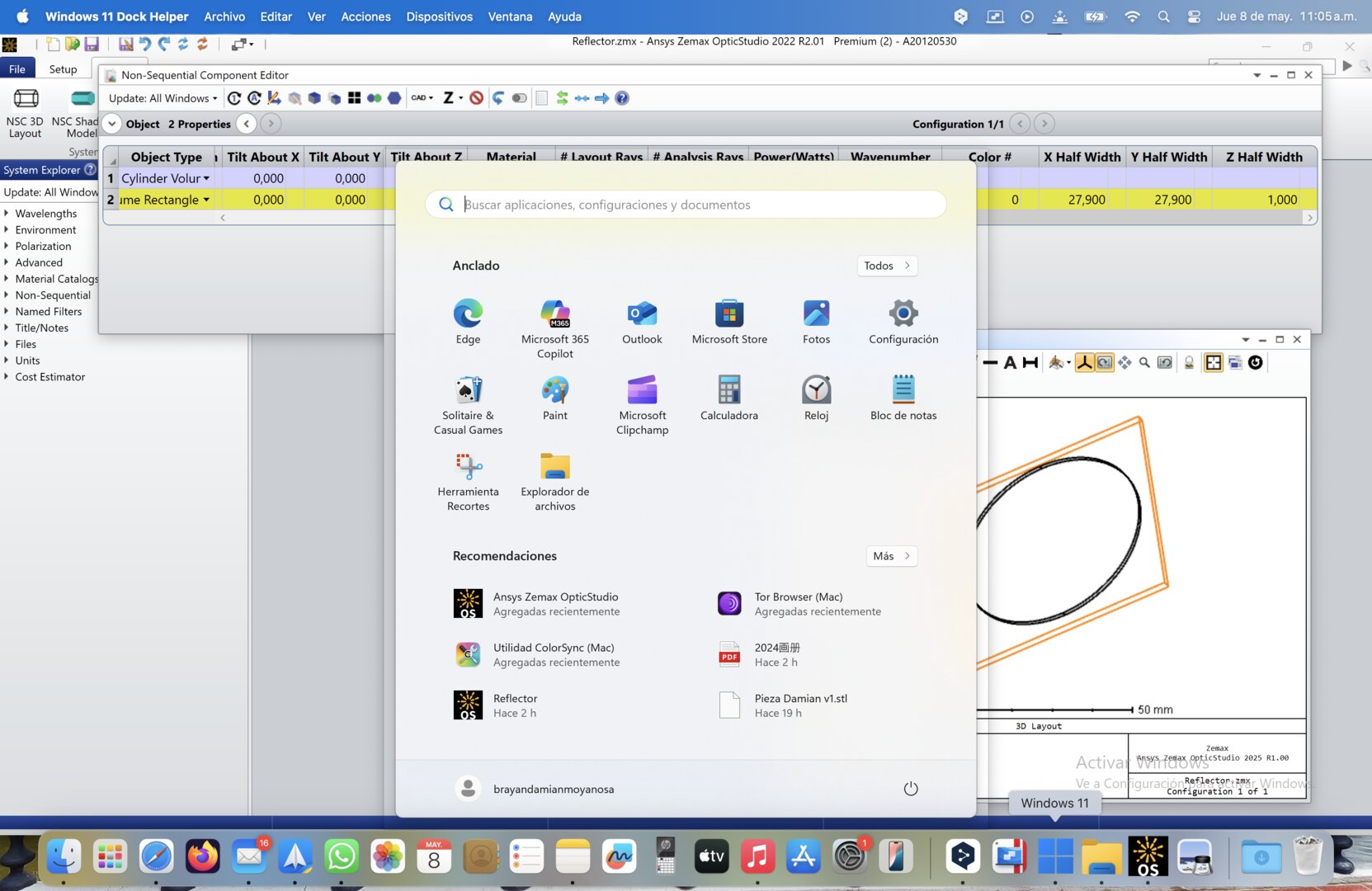Open the CAD dropdown in editor toolbar
1372x891 pixels.
(x=422, y=98)
